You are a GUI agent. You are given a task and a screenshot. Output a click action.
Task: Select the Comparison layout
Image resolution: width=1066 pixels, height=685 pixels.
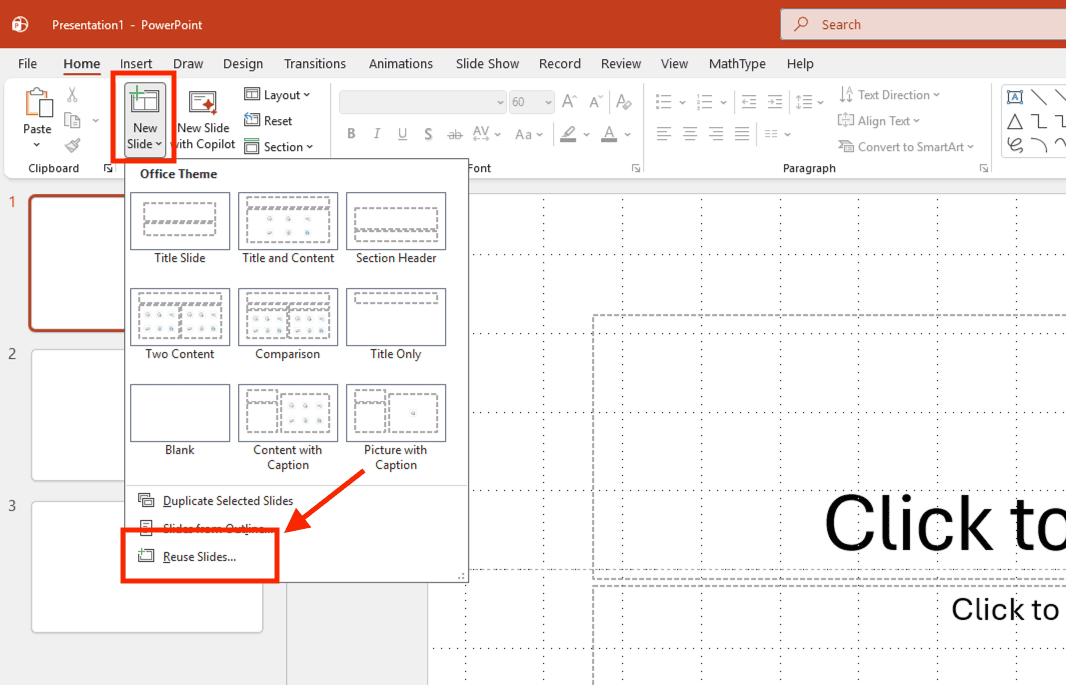[x=288, y=324]
